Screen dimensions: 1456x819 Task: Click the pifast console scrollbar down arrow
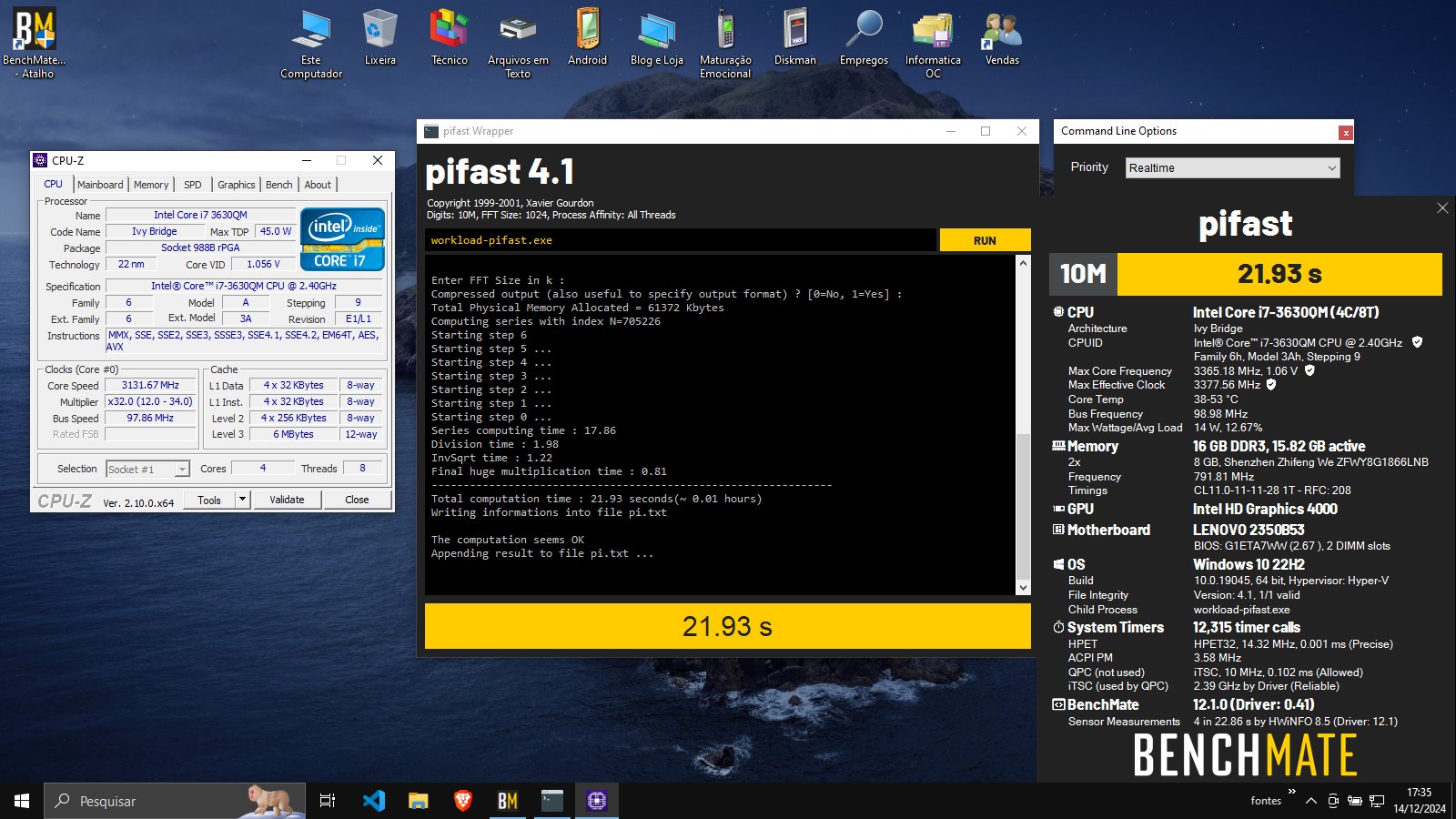[x=1023, y=588]
